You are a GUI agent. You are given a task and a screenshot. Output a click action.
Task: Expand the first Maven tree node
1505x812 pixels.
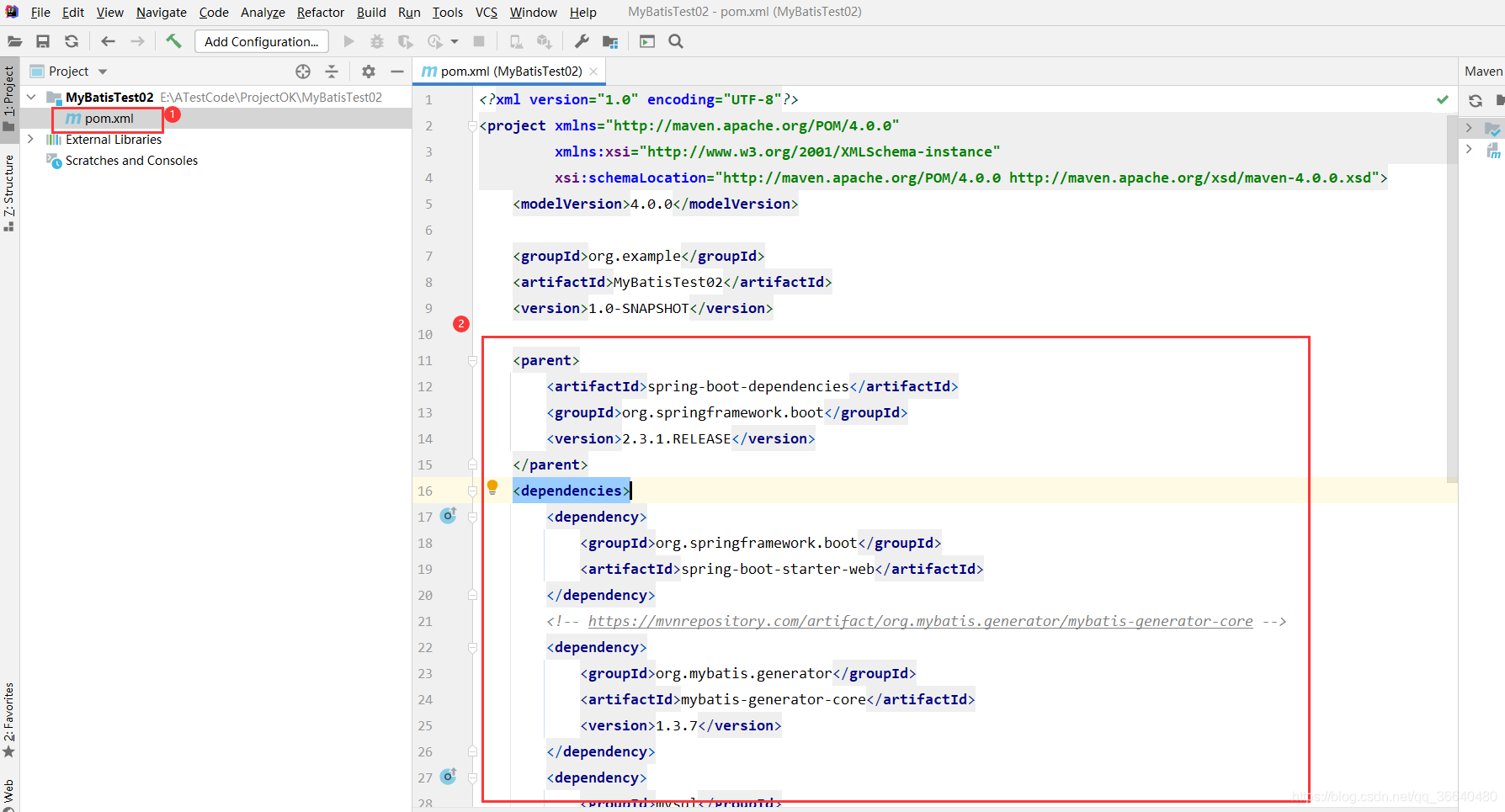[1469, 128]
